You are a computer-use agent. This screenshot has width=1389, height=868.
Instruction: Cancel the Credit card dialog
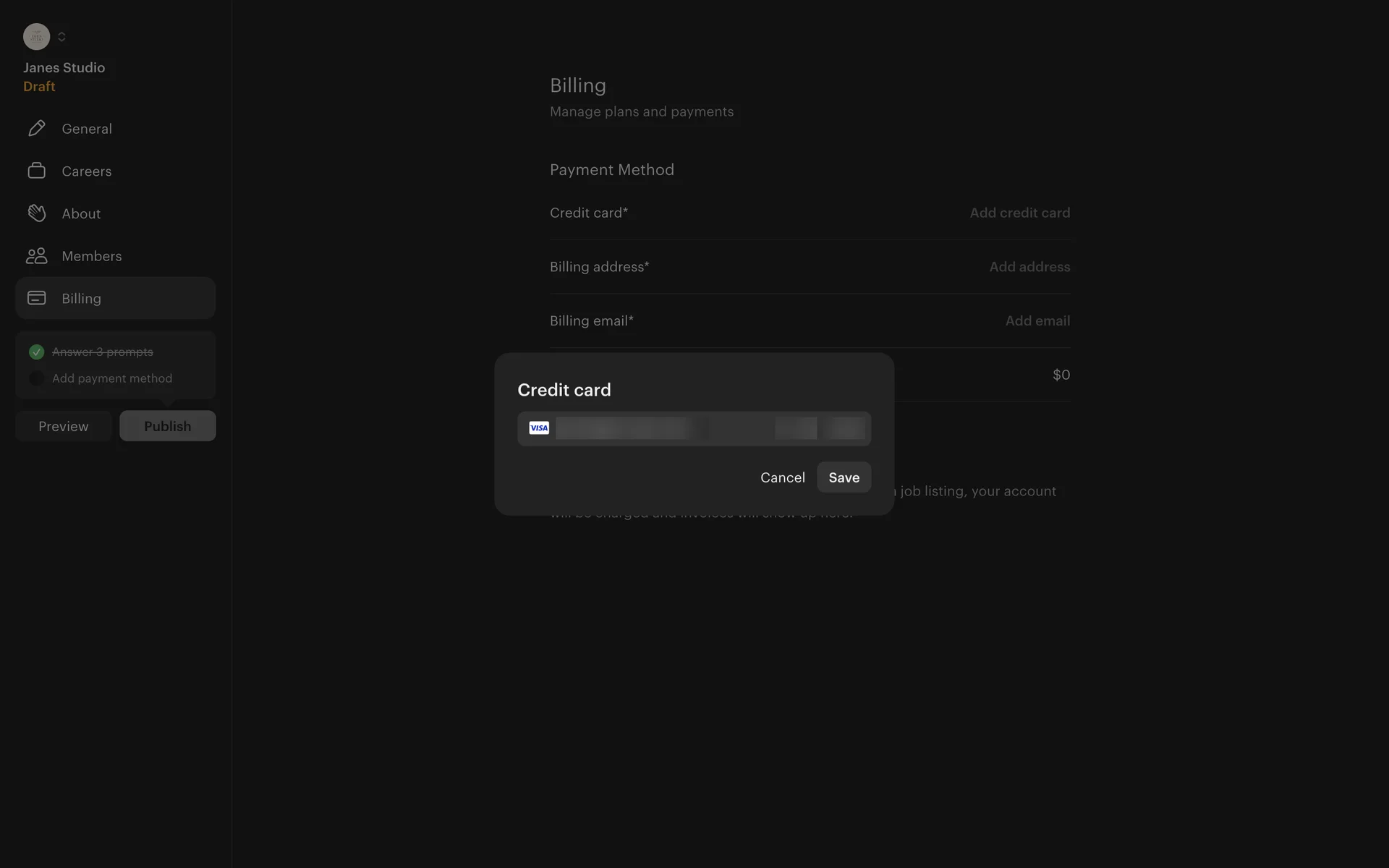point(782,477)
